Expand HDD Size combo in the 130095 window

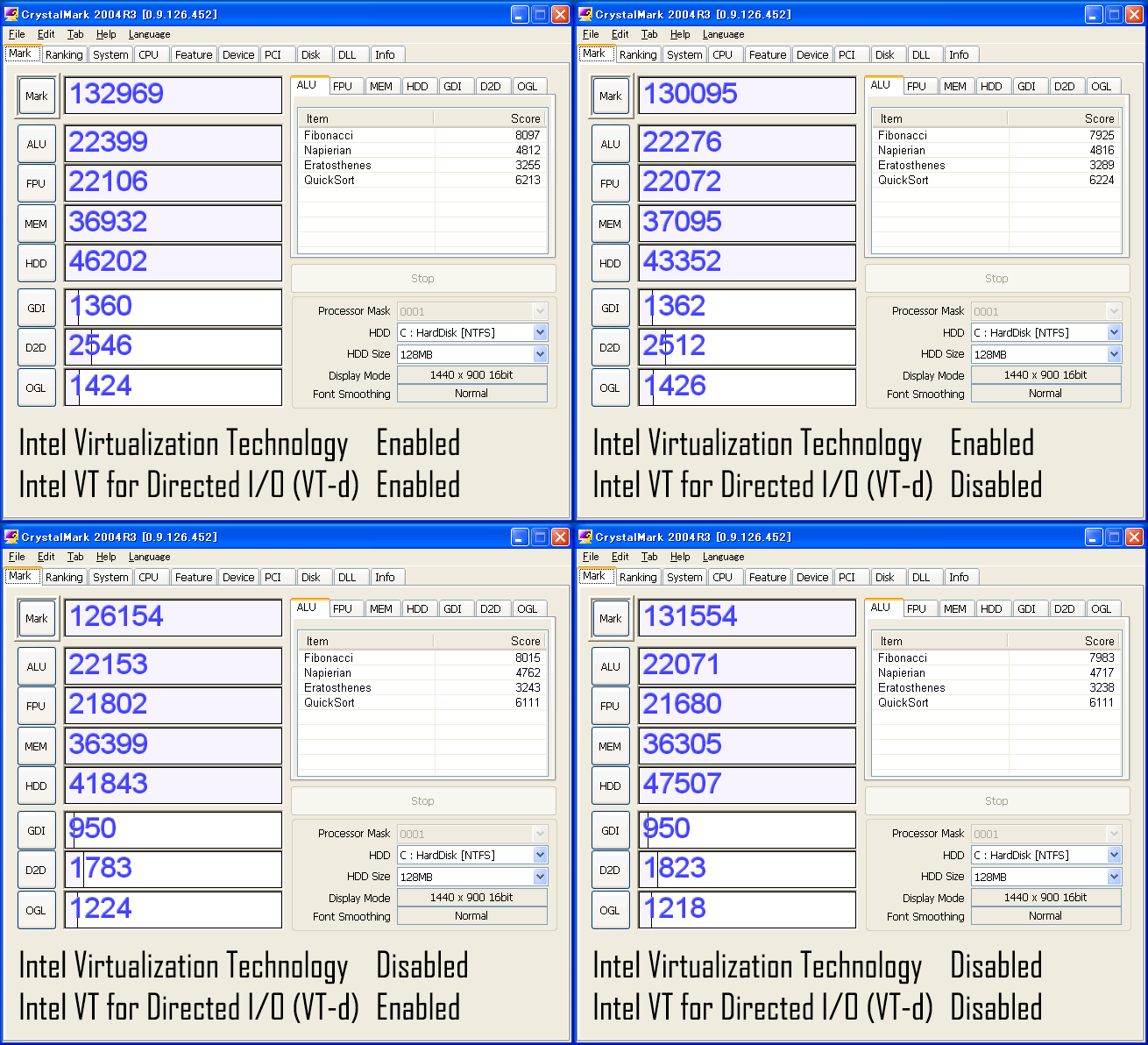(1114, 354)
